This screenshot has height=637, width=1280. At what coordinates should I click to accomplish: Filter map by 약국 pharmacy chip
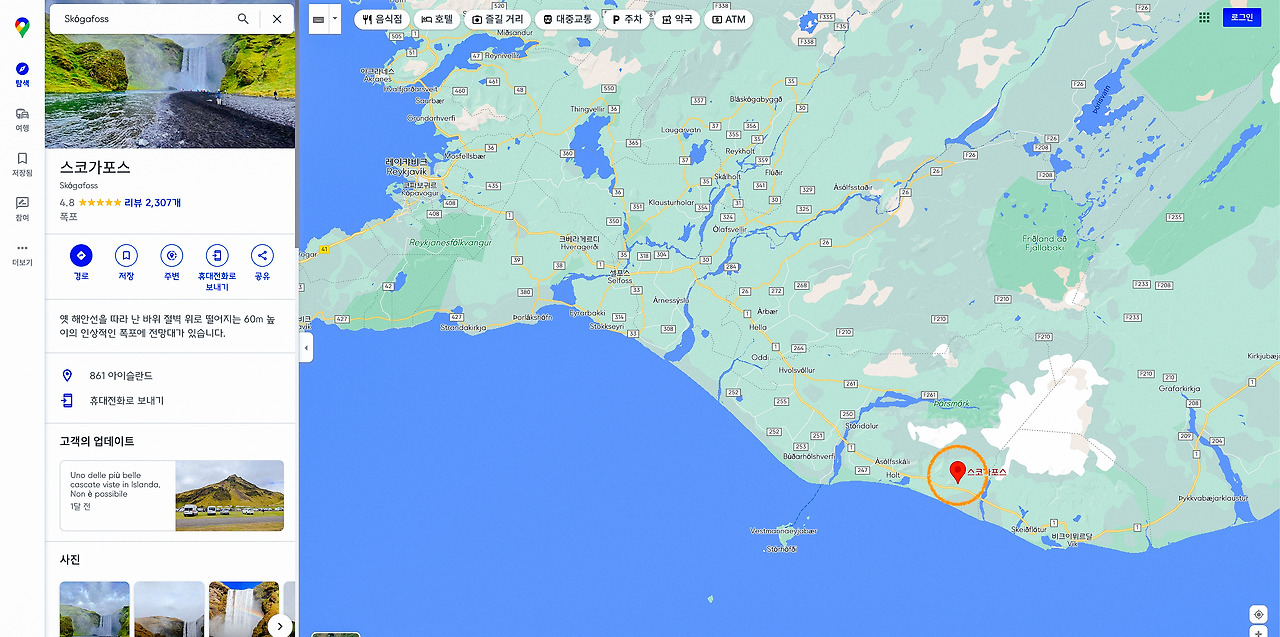tap(676, 19)
